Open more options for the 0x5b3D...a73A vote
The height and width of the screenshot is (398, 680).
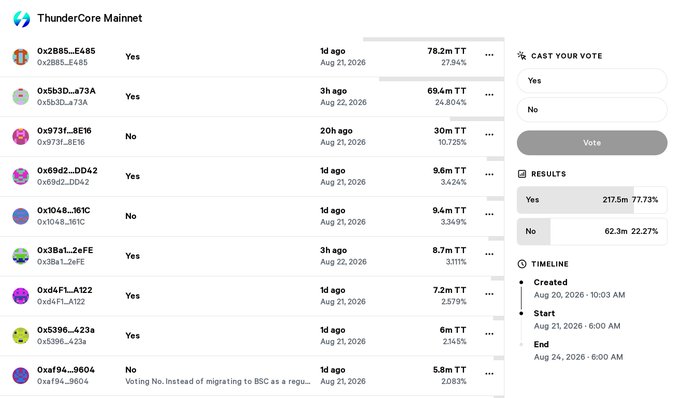click(489, 95)
